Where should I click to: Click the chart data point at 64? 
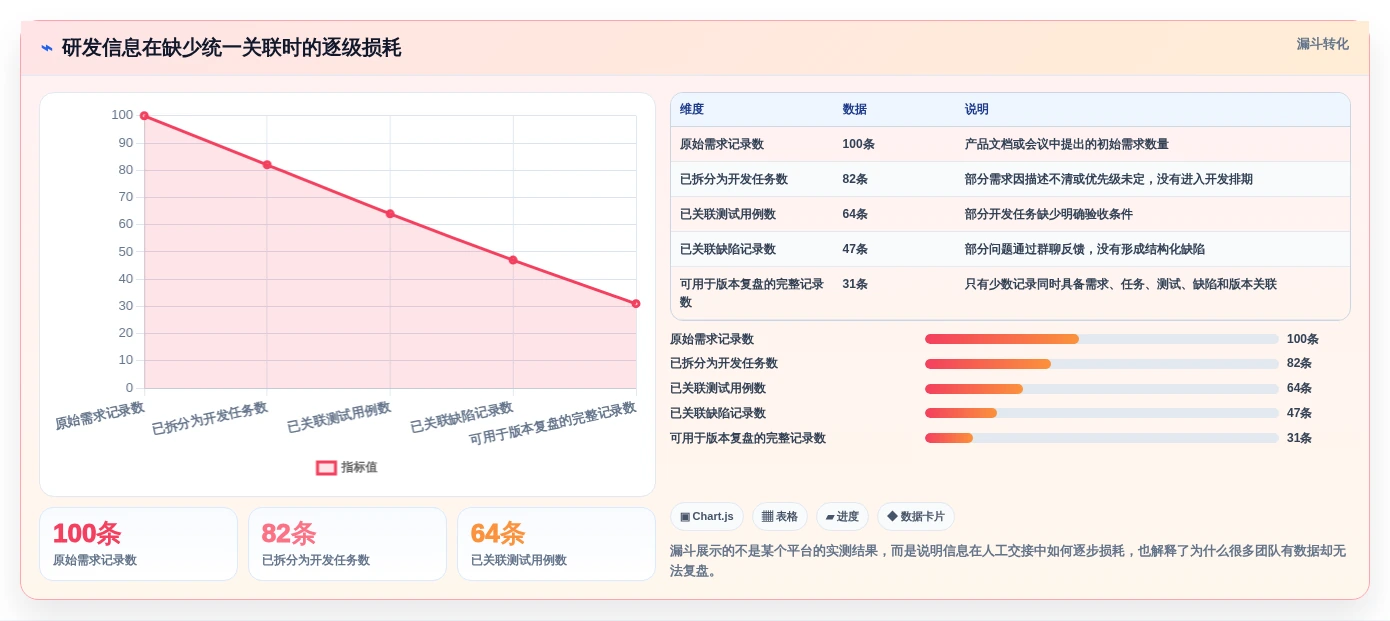pos(390,214)
